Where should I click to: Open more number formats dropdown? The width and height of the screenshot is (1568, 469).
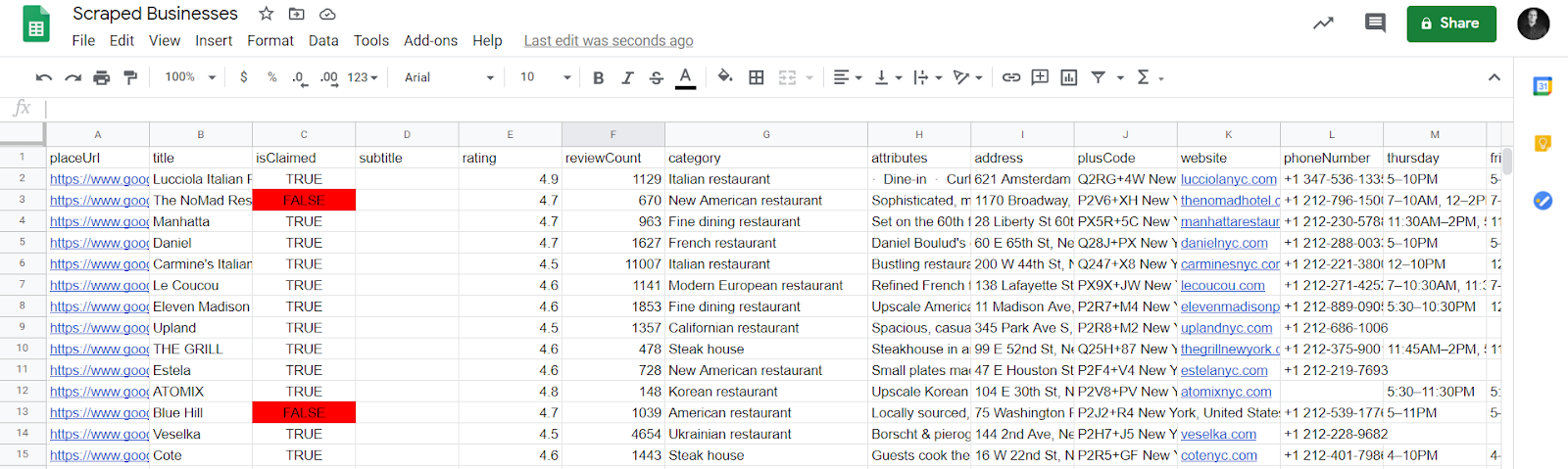coord(362,77)
